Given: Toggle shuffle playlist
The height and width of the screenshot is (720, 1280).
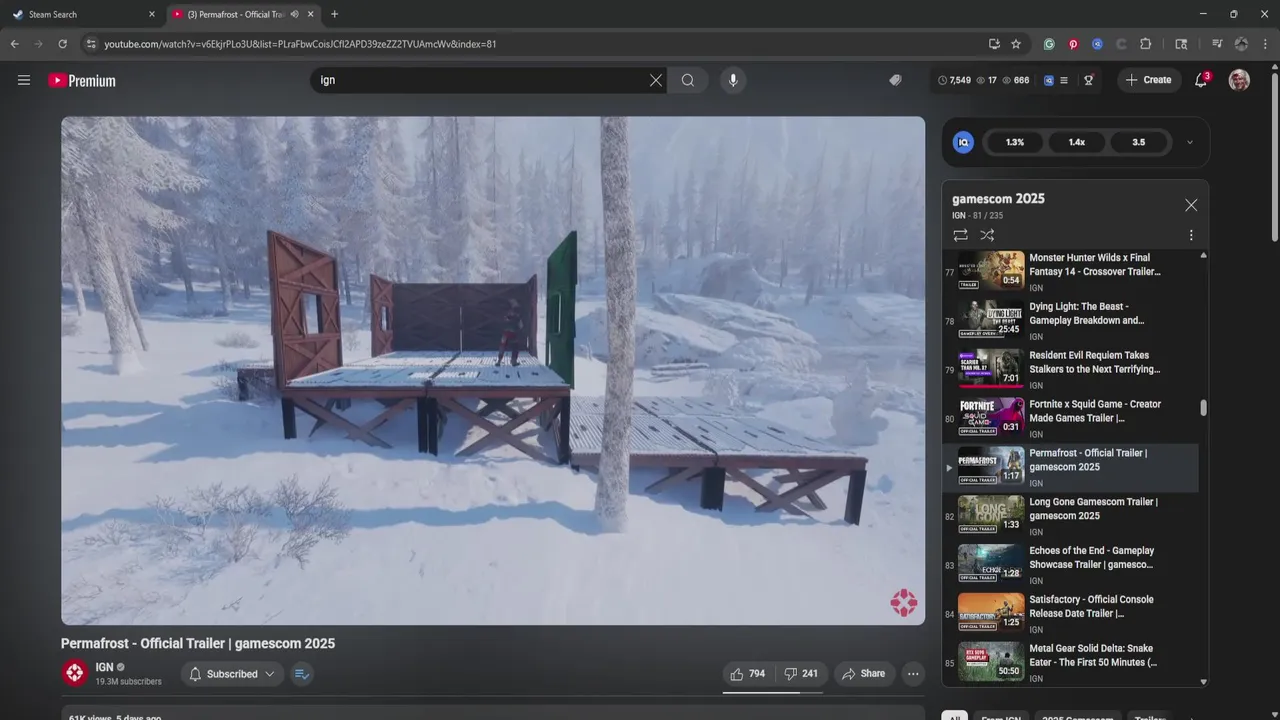Looking at the screenshot, I should pos(987,235).
